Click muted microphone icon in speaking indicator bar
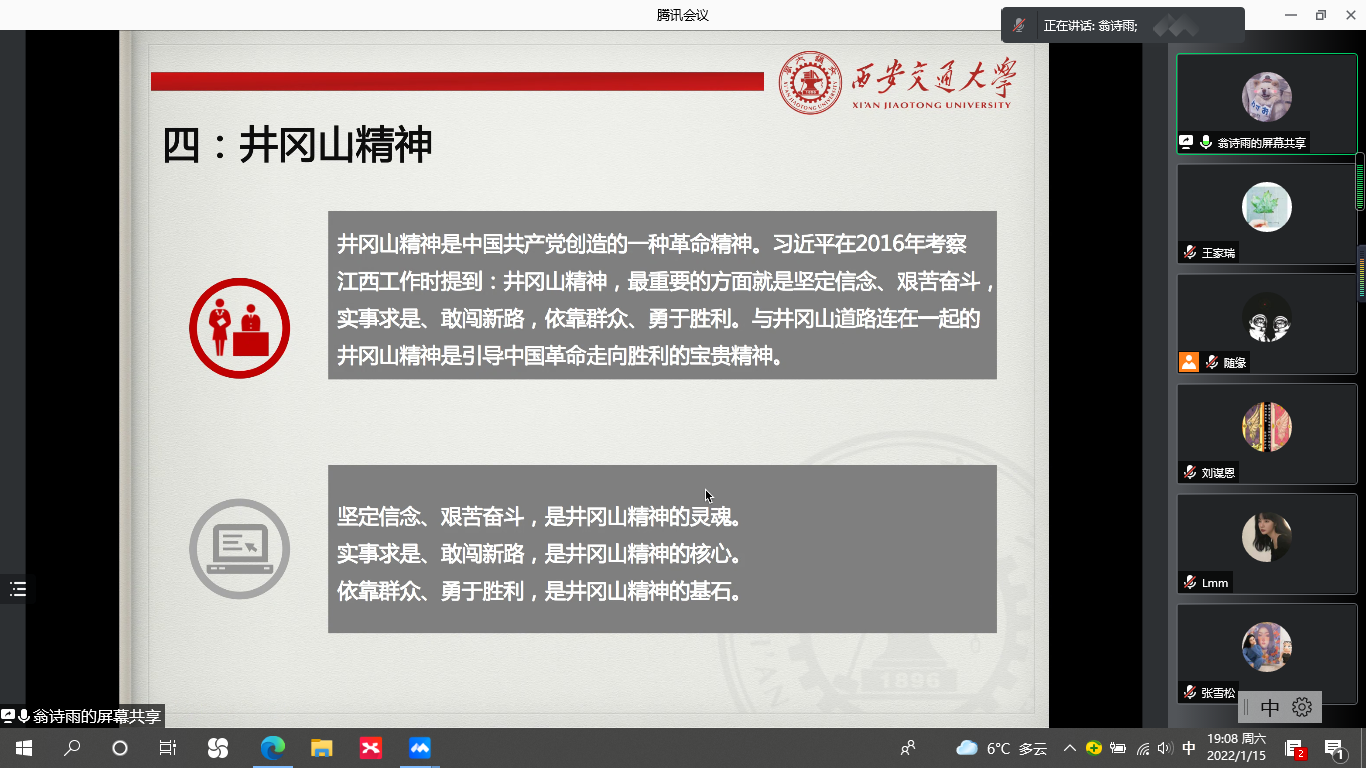The image size is (1366, 768). [x=1019, y=26]
